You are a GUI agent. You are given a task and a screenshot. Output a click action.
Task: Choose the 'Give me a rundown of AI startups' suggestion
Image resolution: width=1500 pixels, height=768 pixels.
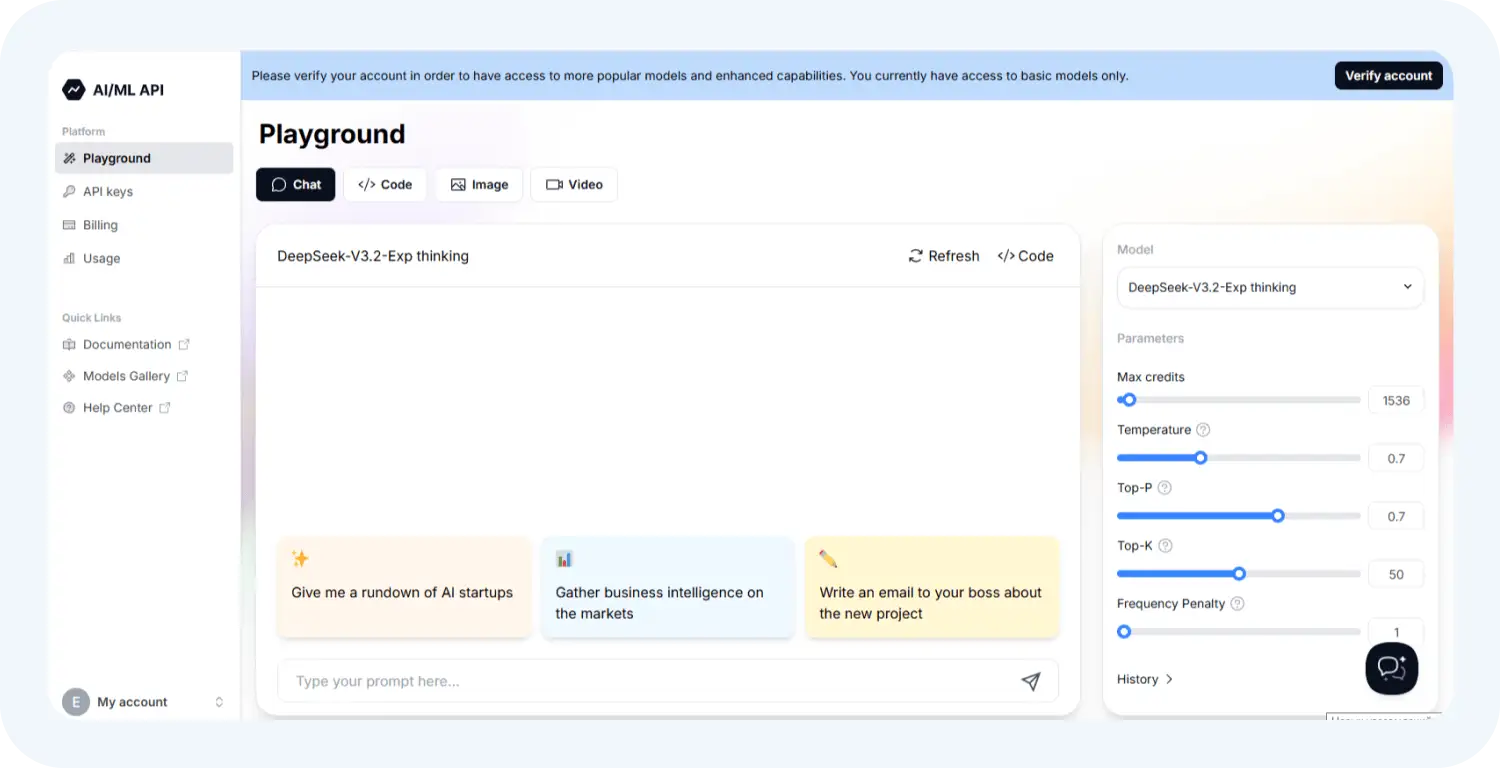pyautogui.click(x=403, y=587)
